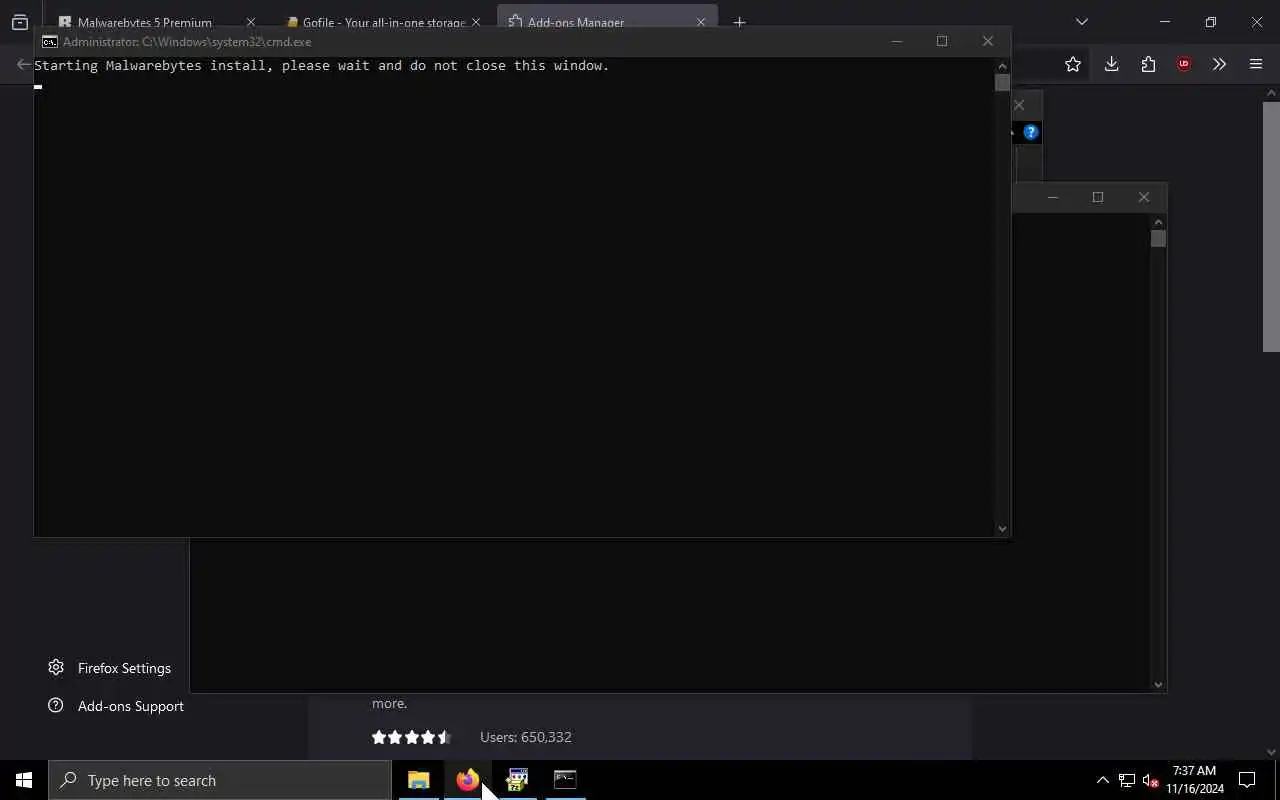Switch to Command Prompt on the taskbar
Image resolution: width=1280 pixels, height=800 pixels.
565,780
